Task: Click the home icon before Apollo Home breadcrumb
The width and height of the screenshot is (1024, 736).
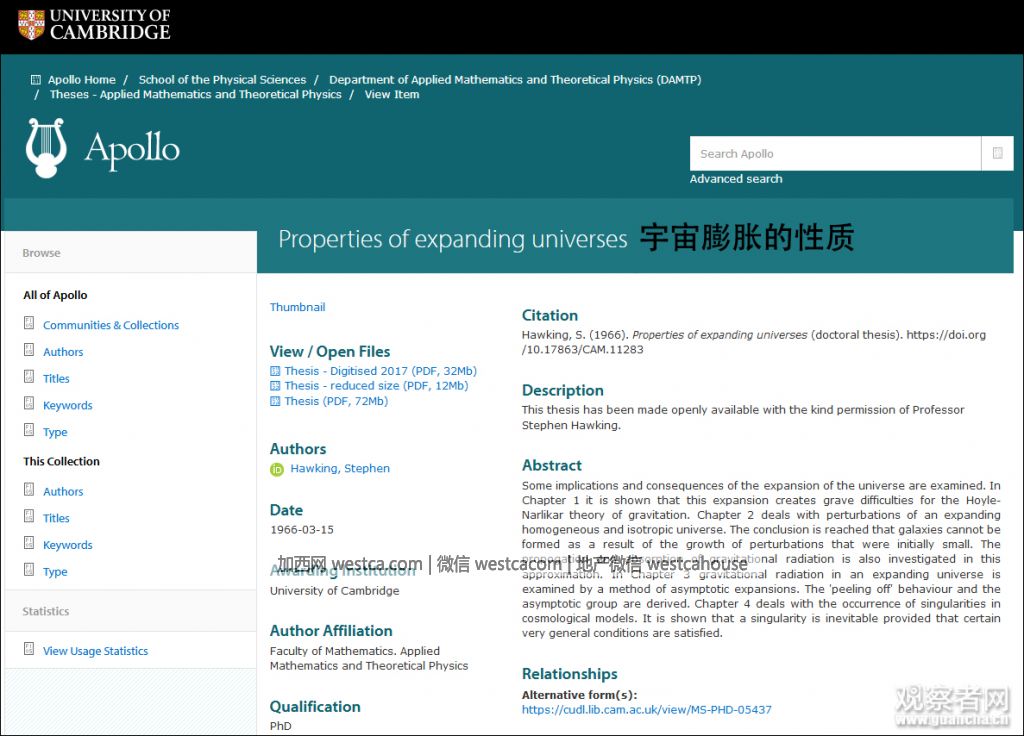Action: pyautogui.click(x=36, y=80)
